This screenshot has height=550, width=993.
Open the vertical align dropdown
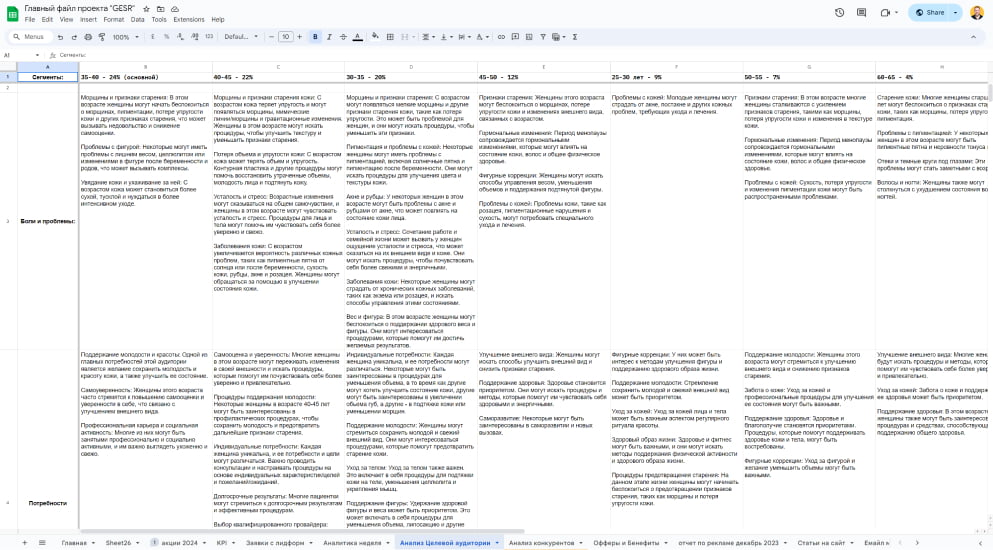coord(446,37)
